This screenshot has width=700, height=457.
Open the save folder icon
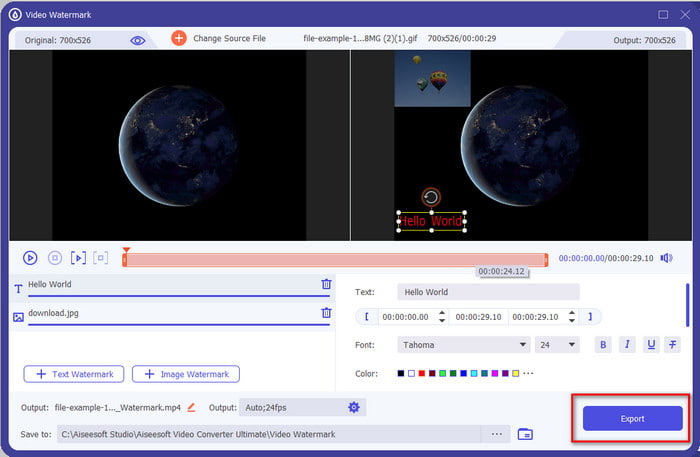[x=525, y=434]
